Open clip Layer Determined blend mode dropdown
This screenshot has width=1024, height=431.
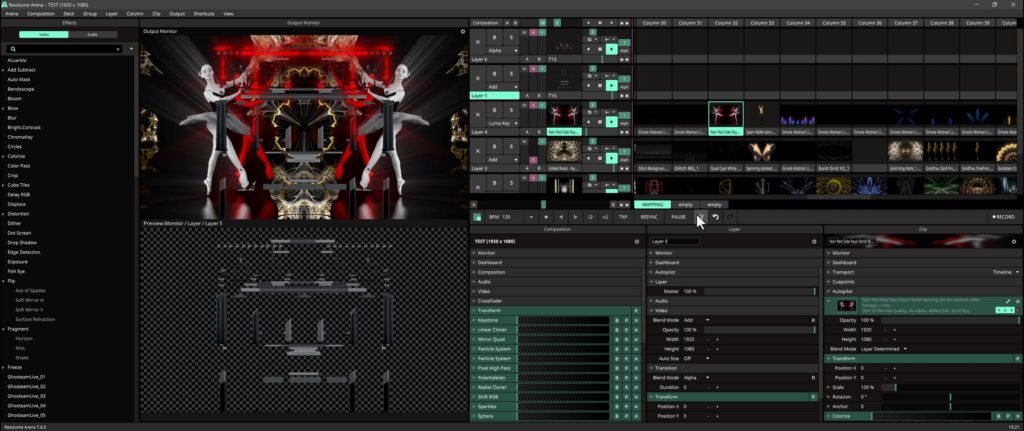(884, 349)
